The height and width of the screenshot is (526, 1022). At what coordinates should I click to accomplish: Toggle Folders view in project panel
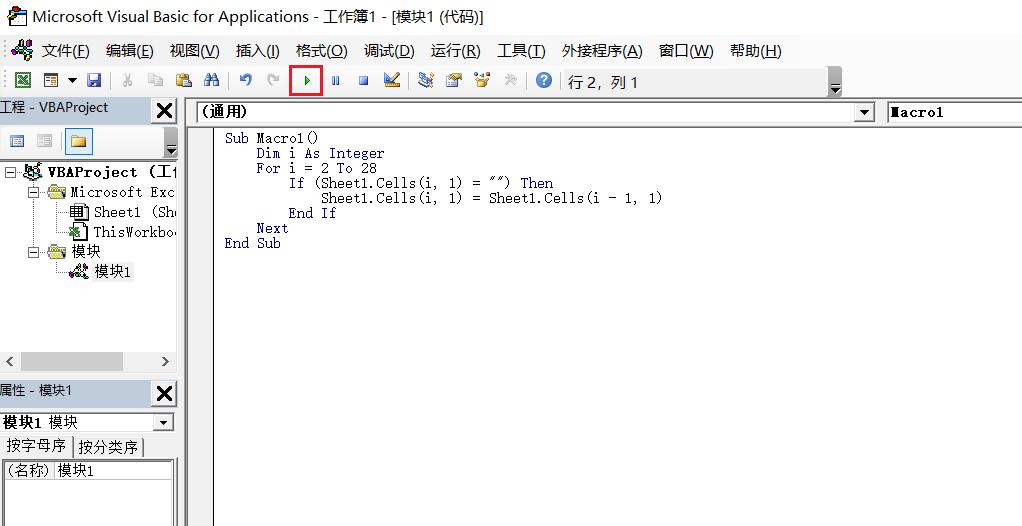click(79, 141)
